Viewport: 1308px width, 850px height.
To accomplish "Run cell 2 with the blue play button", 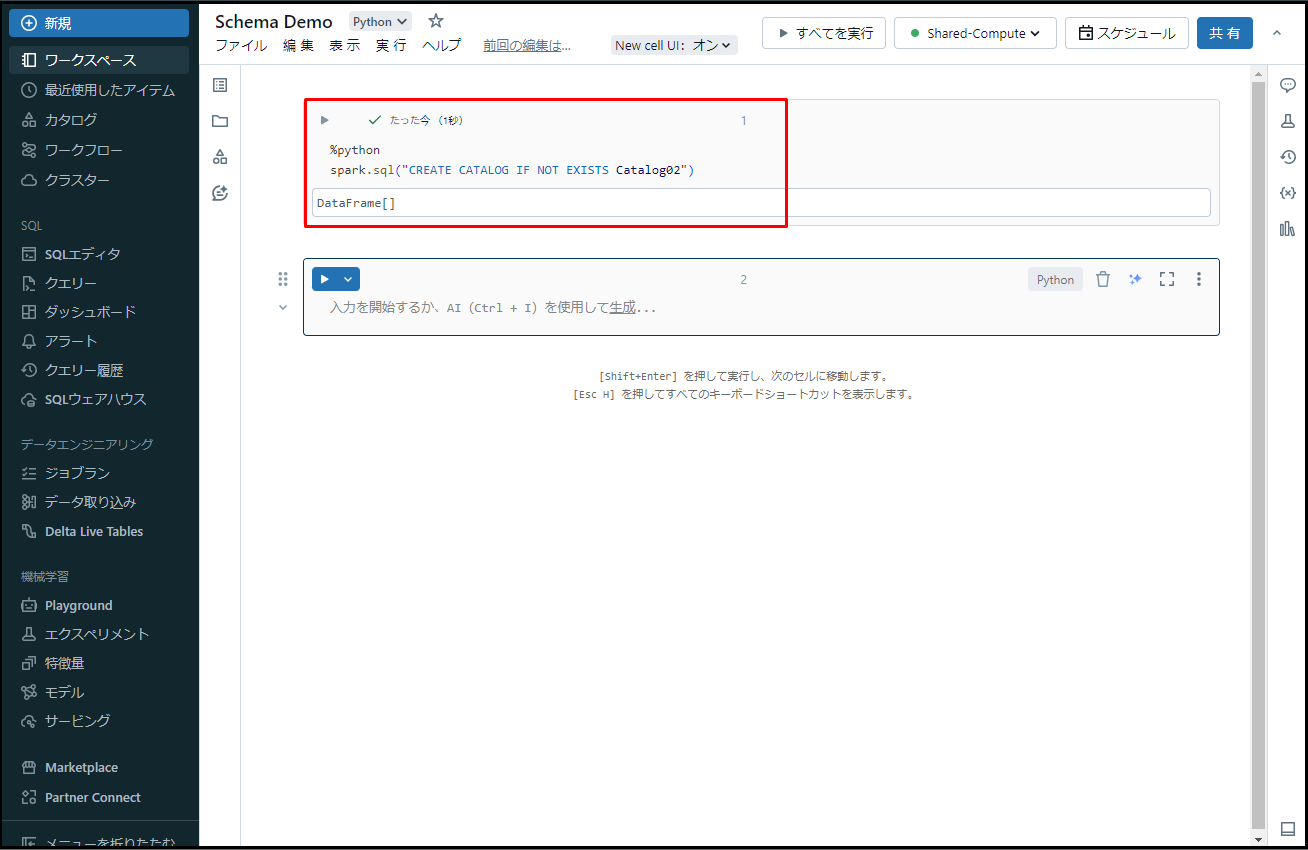I will pos(325,279).
